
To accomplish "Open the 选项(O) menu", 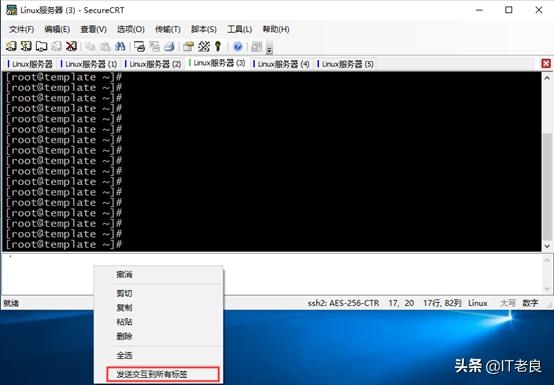I will [130, 29].
